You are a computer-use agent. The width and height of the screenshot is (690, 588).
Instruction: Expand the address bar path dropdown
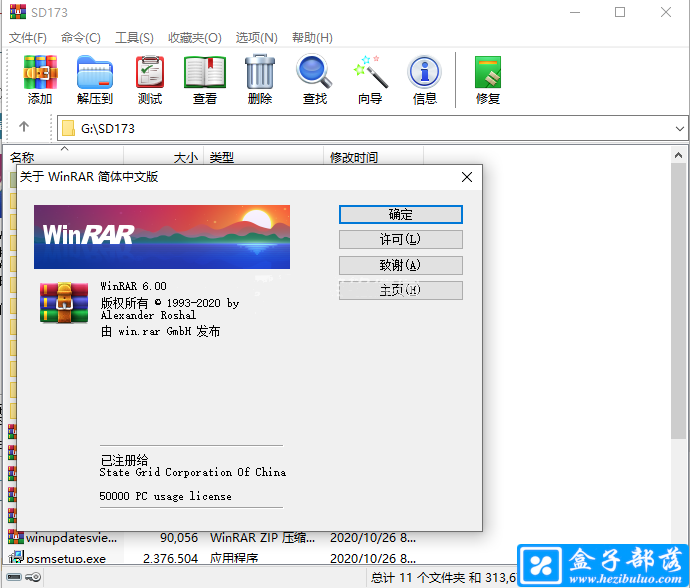[x=679, y=129]
